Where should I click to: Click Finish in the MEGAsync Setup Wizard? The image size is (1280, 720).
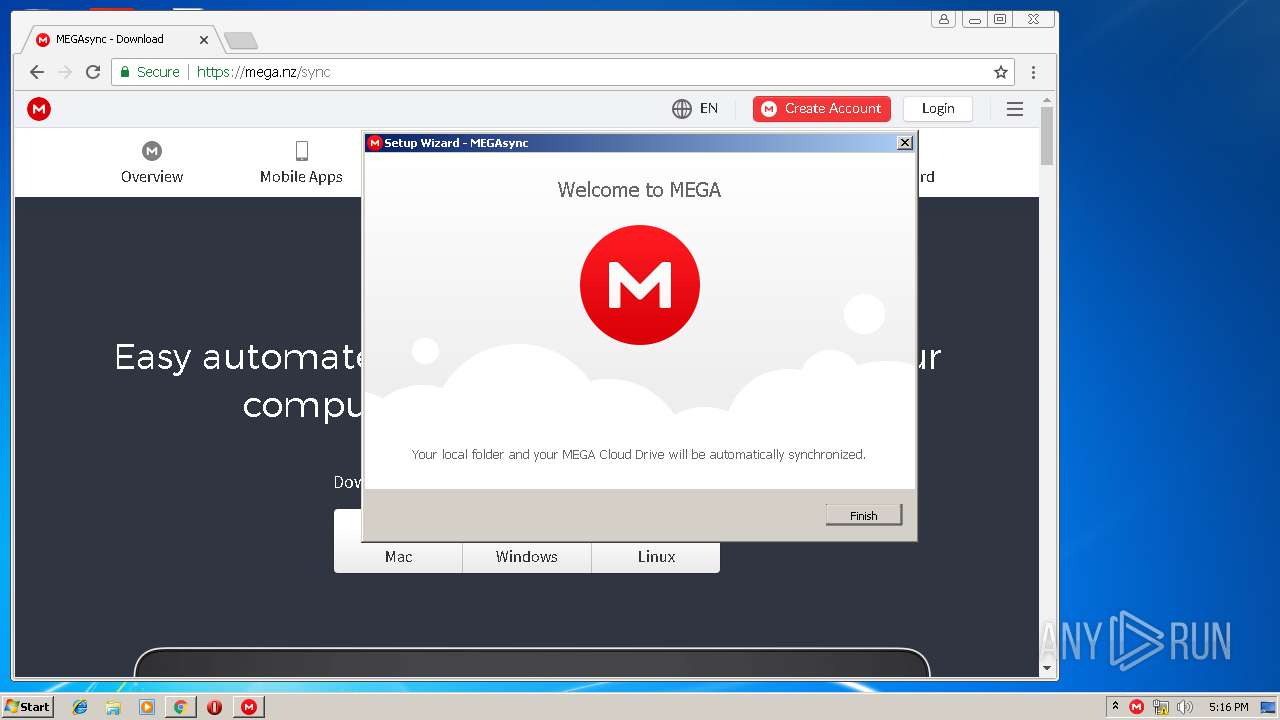point(864,515)
